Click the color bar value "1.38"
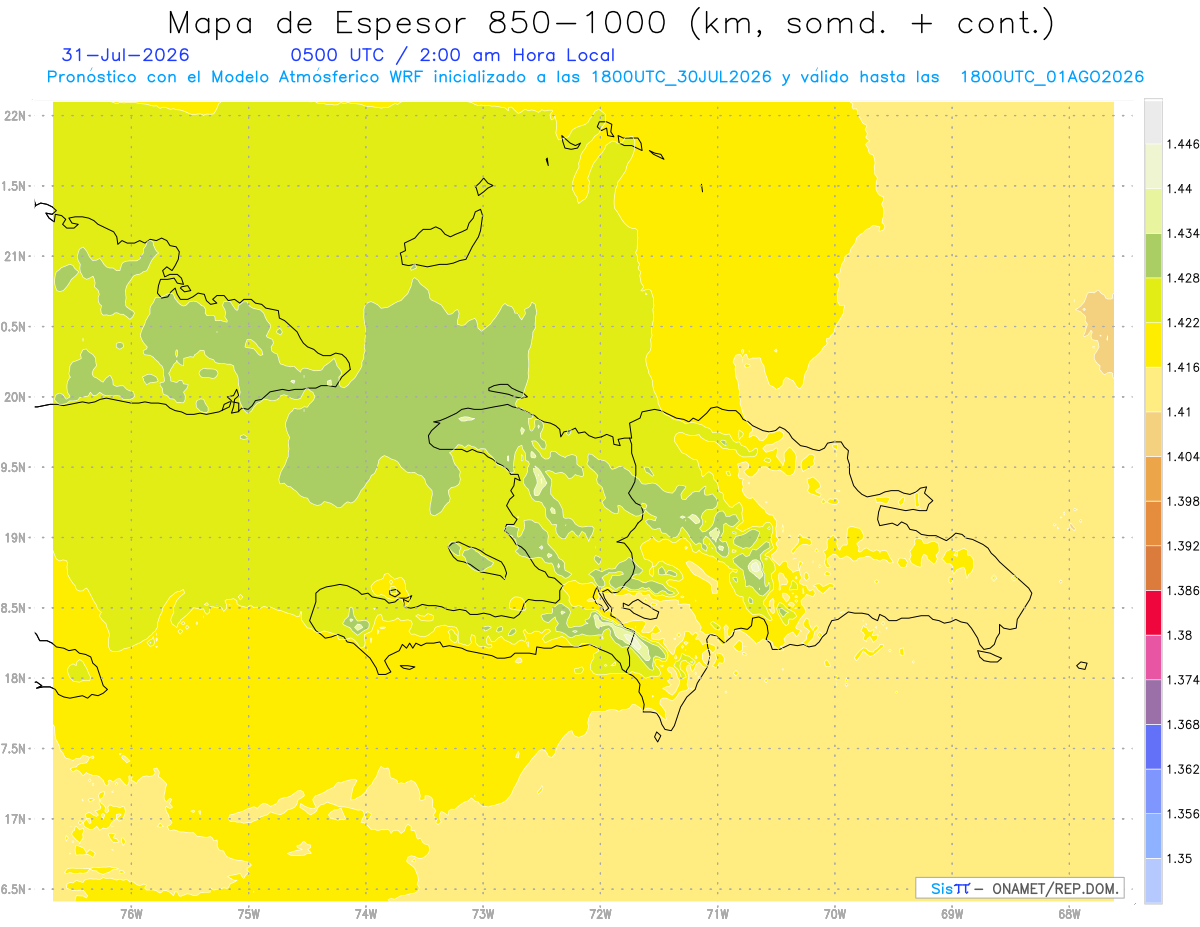The height and width of the screenshot is (927, 1200). pyautogui.click(x=1180, y=635)
